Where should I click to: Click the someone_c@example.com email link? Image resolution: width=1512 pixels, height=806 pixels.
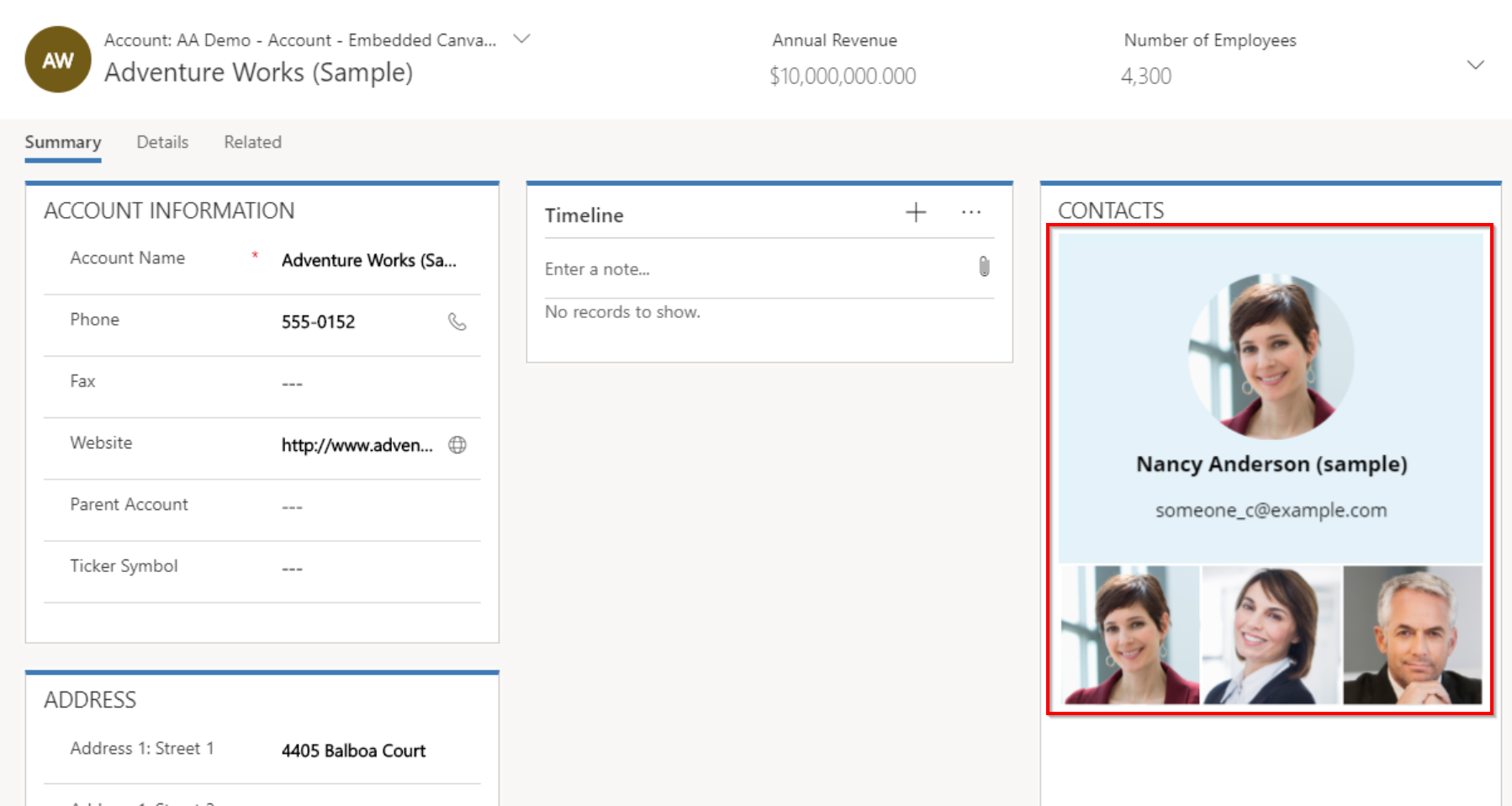click(x=1270, y=510)
